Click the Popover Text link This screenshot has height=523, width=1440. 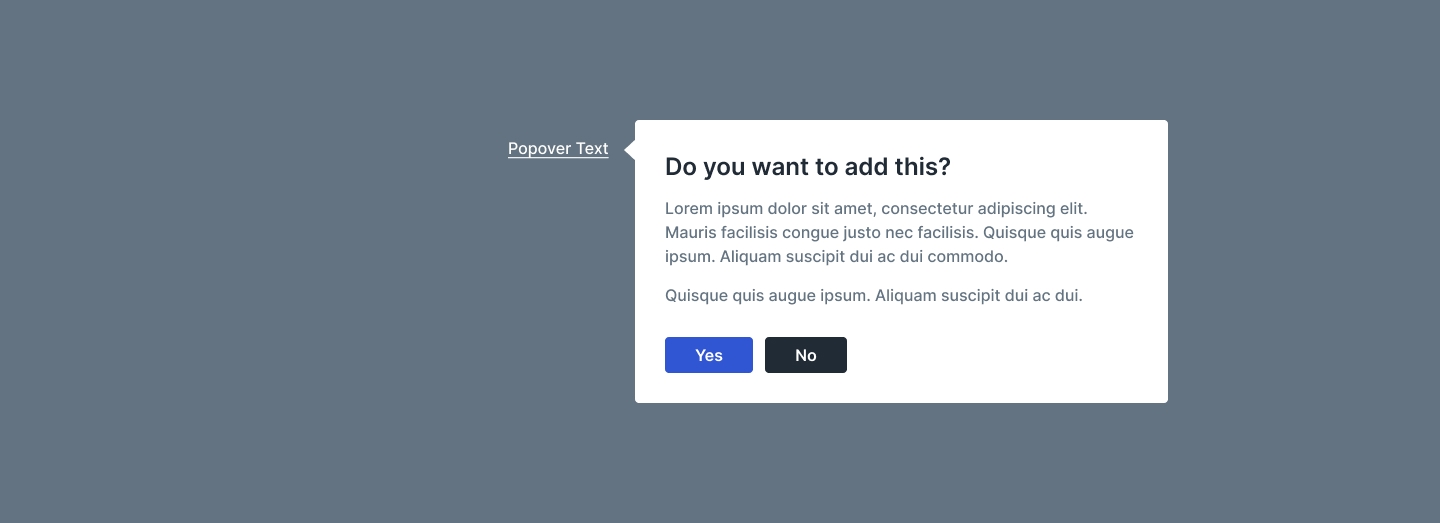(558, 149)
